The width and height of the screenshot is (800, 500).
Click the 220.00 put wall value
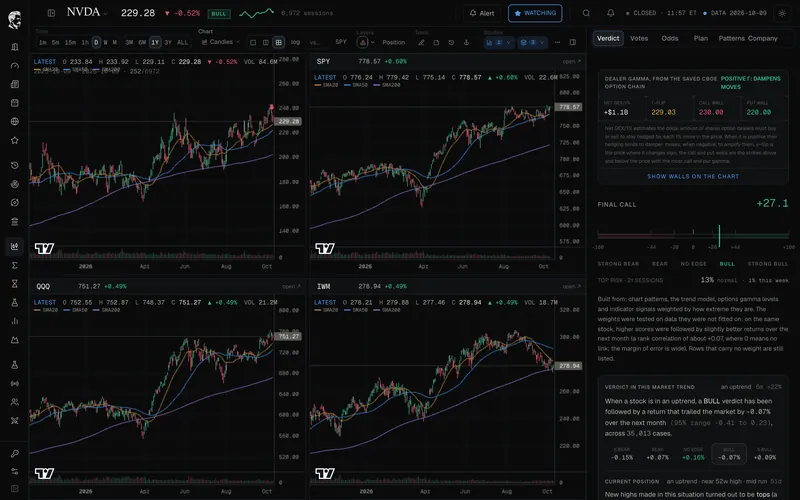[x=759, y=112]
